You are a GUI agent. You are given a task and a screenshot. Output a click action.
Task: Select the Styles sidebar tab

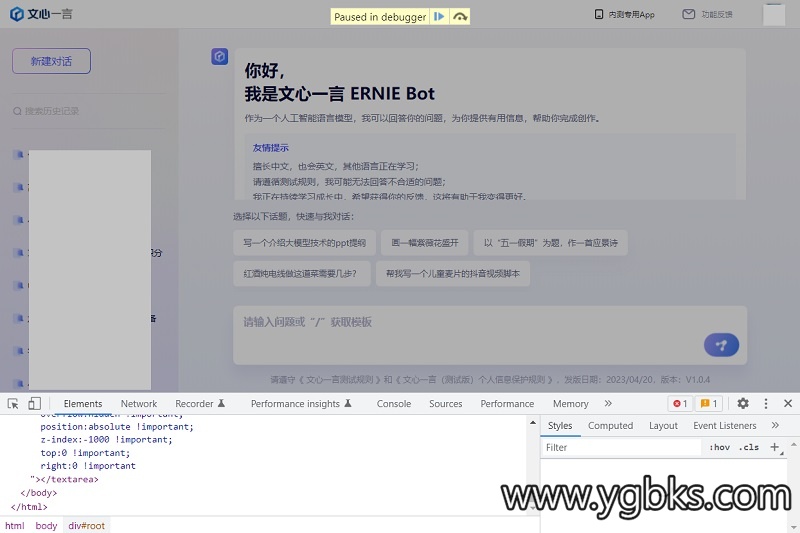(x=560, y=425)
